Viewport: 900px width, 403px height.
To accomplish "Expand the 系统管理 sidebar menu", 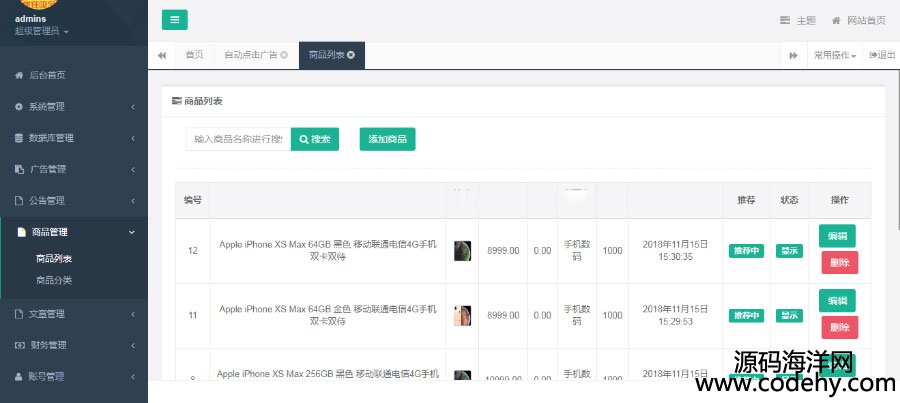I will (x=73, y=107).
